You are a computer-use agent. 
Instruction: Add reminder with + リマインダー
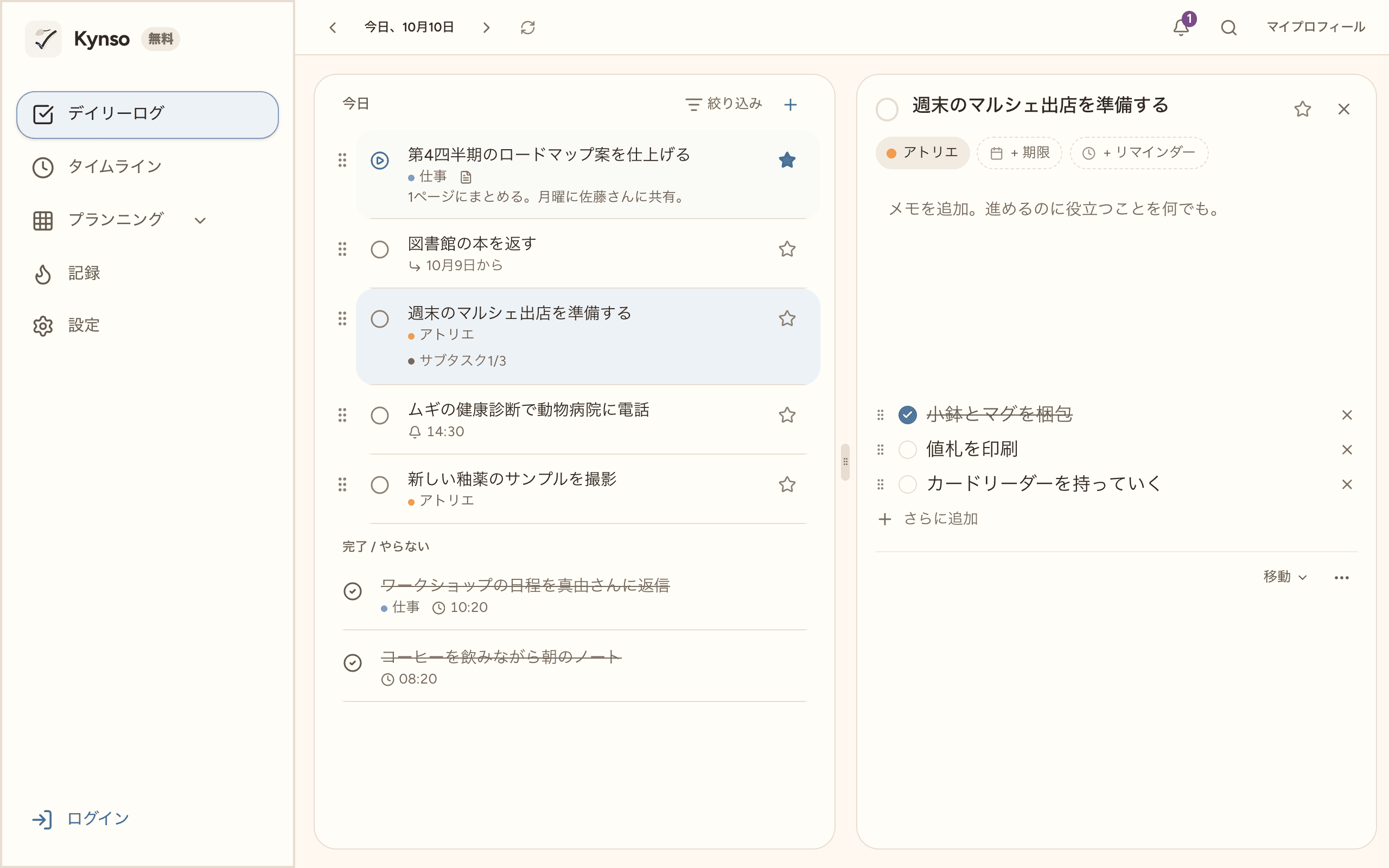pos(1139,152)
